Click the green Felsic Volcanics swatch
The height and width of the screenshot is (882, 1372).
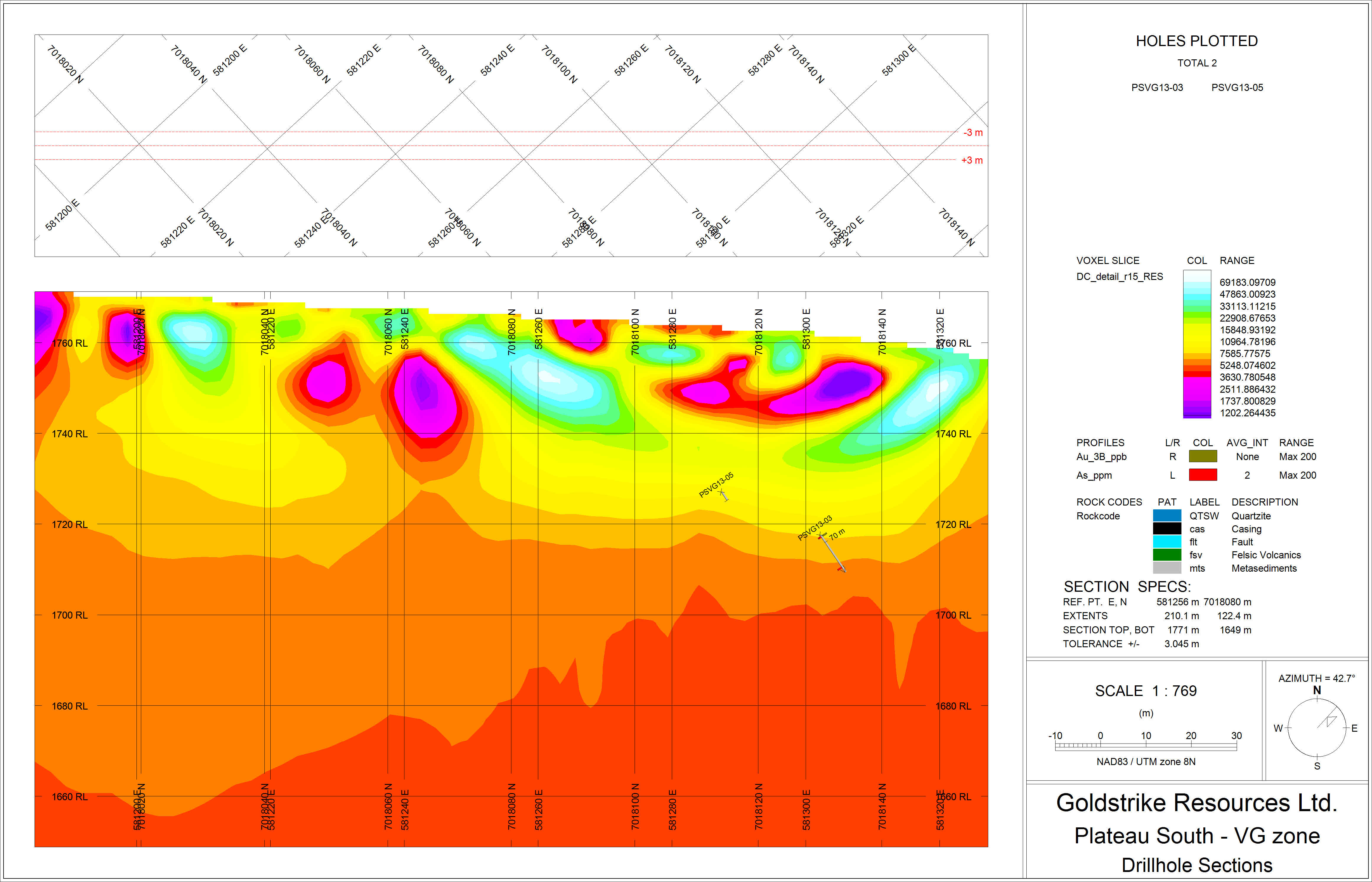click(1167, 555)
